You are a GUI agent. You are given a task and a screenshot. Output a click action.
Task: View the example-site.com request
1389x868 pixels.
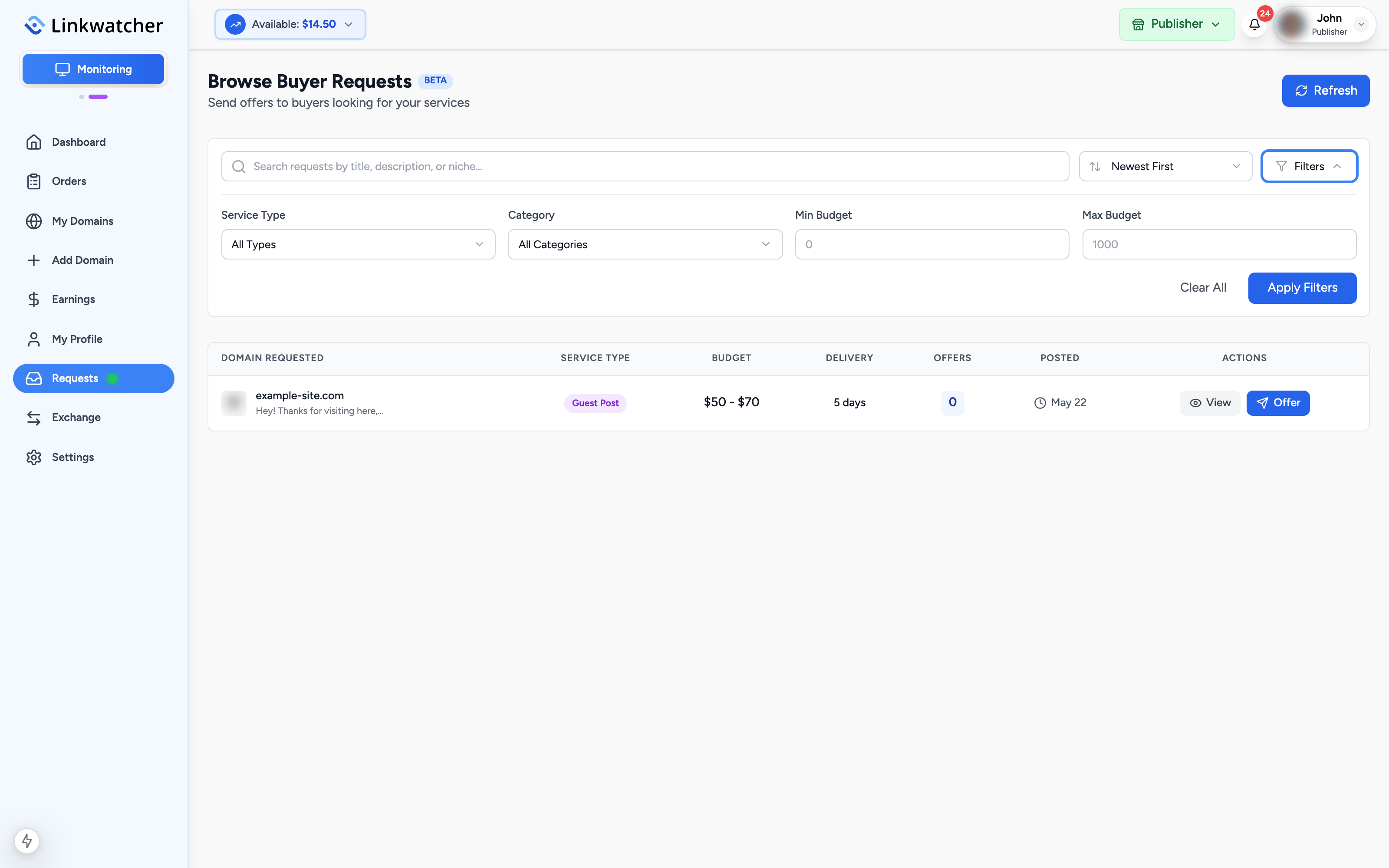(x=1210, y=403)
